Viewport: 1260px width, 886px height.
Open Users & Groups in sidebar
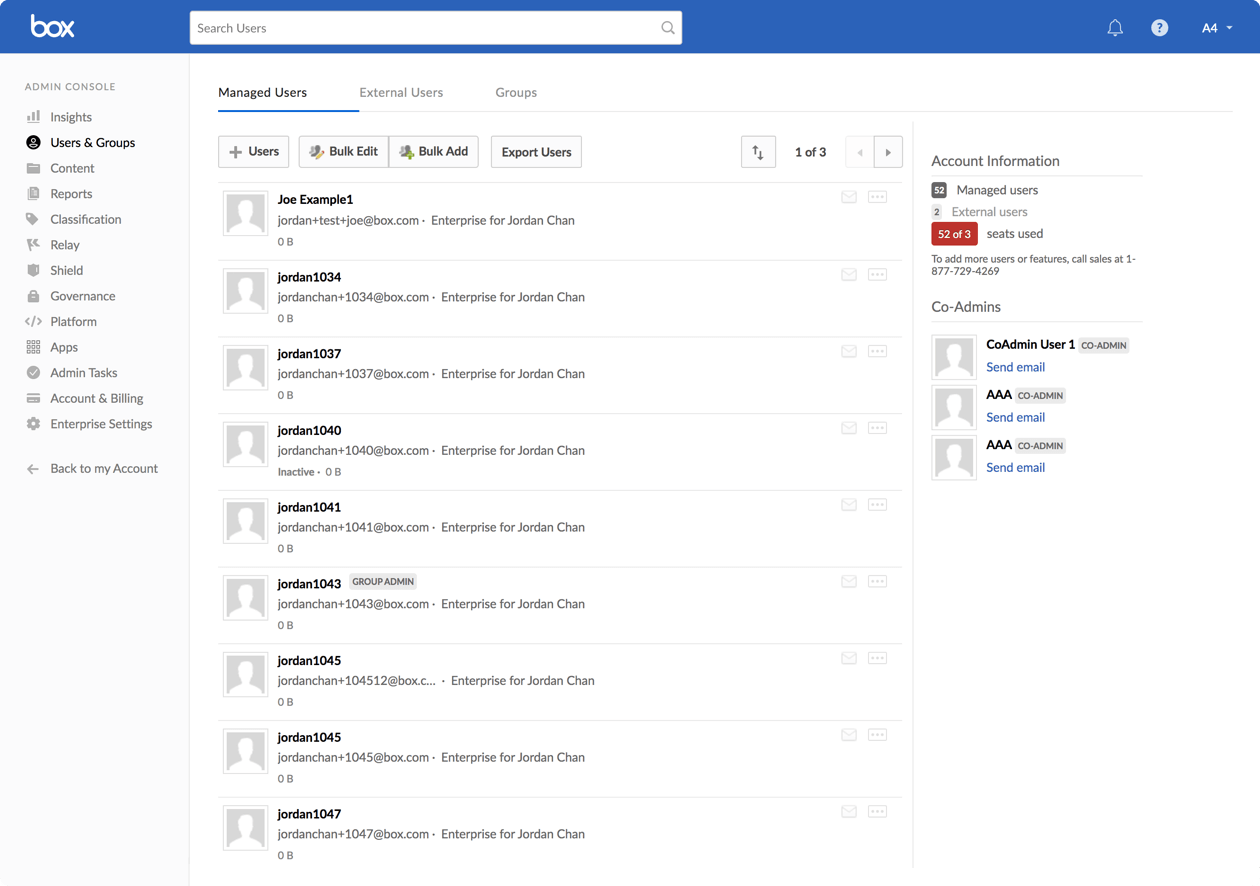[92, 143]
